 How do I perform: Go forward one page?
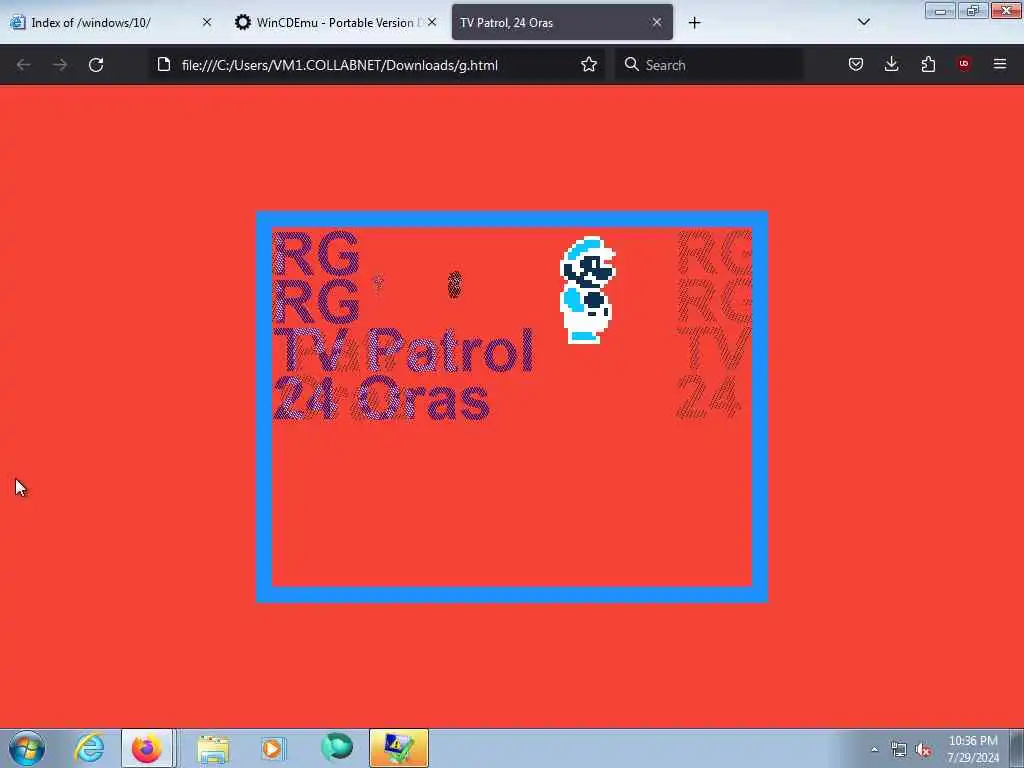click(x=60, y=65)
